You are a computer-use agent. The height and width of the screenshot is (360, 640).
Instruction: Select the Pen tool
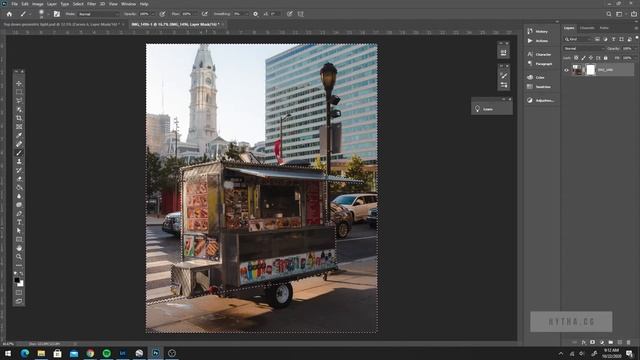19,213
